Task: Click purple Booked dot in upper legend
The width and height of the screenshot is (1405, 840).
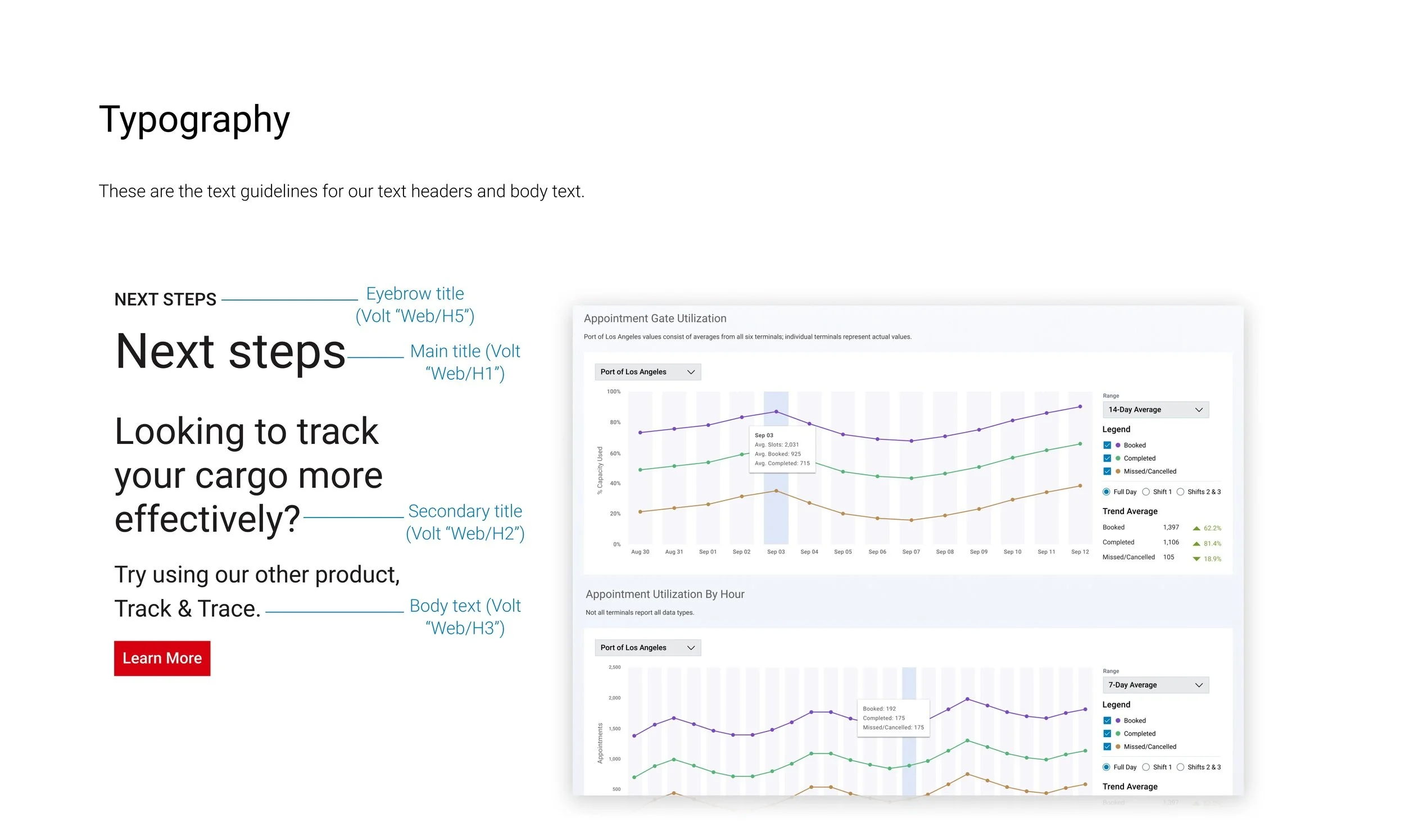Action: click(1118, 446)
